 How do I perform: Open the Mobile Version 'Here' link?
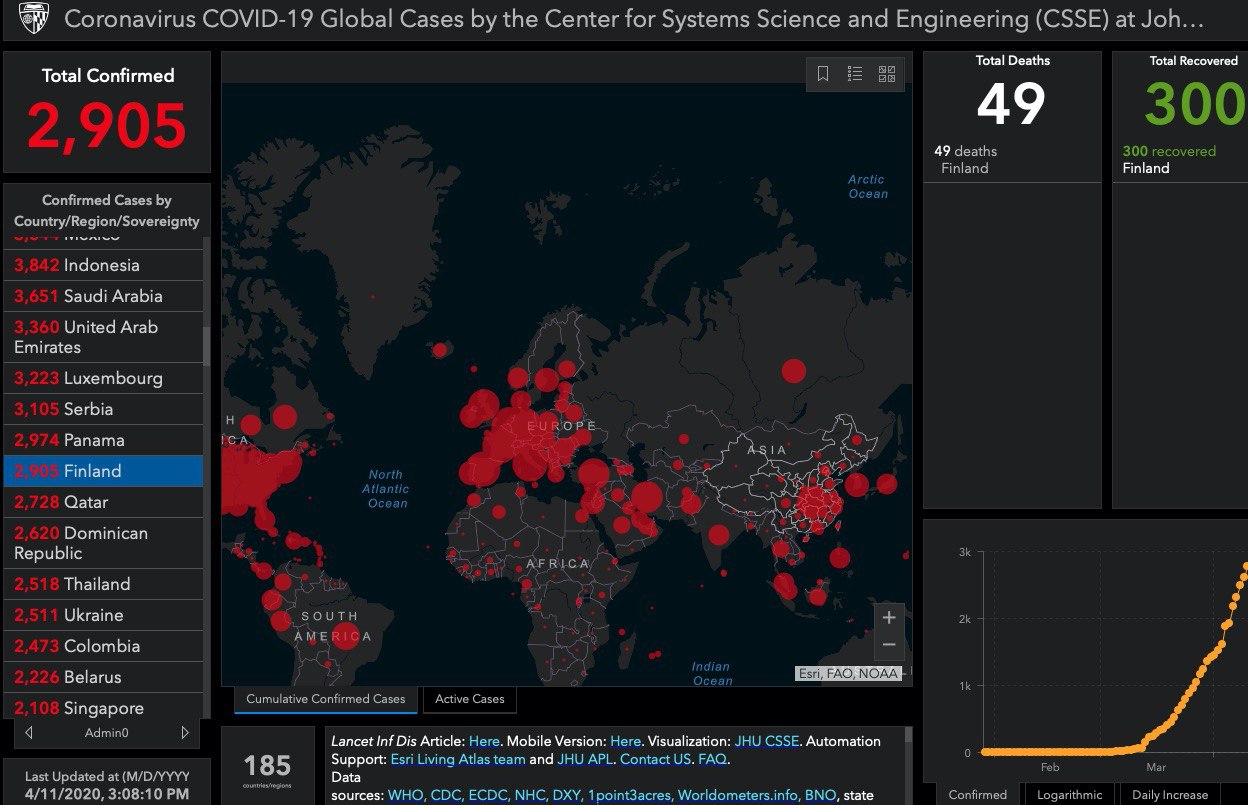pos(625,741)
